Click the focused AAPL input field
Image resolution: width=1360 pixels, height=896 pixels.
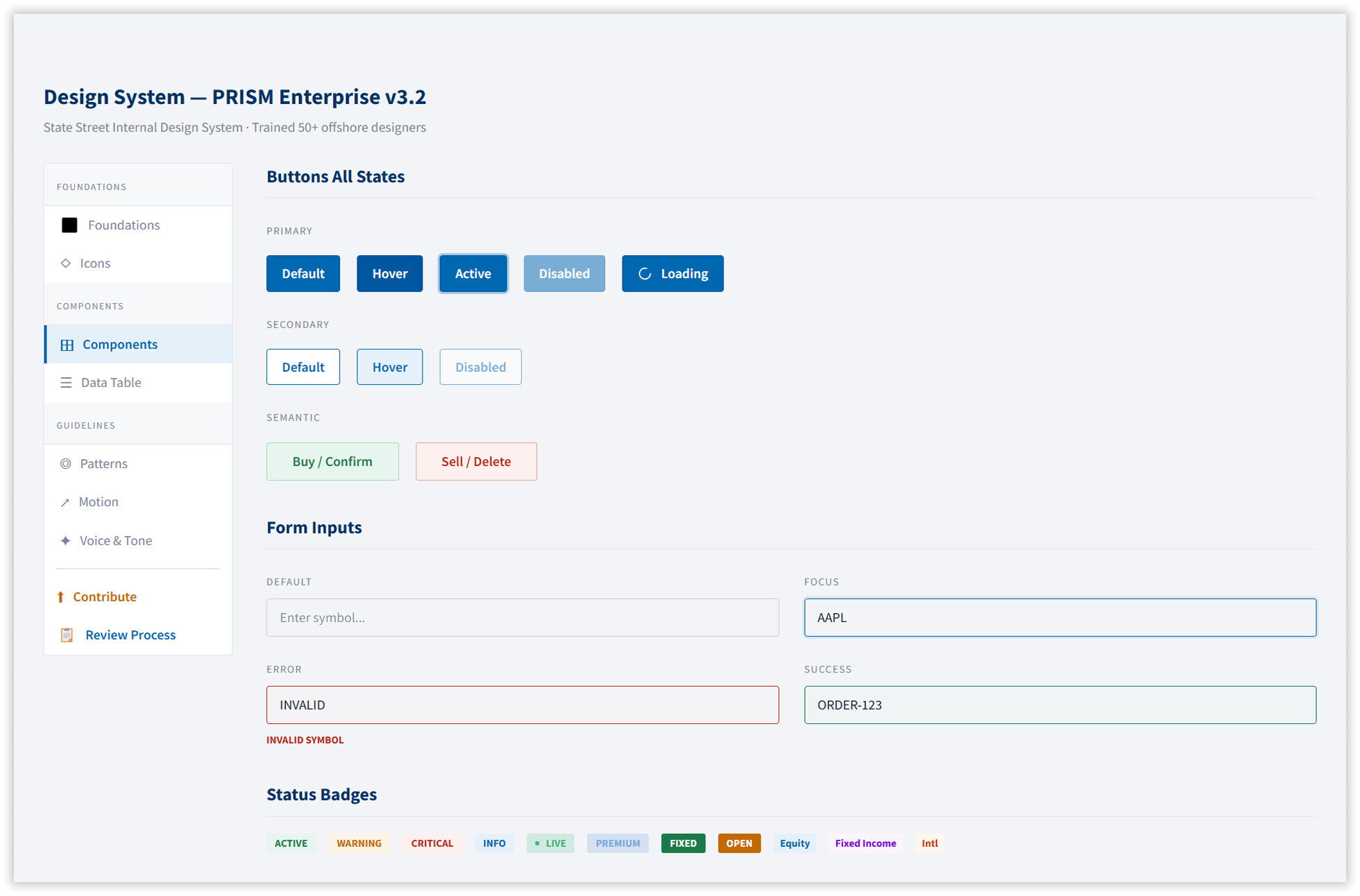pos(1060,617)
